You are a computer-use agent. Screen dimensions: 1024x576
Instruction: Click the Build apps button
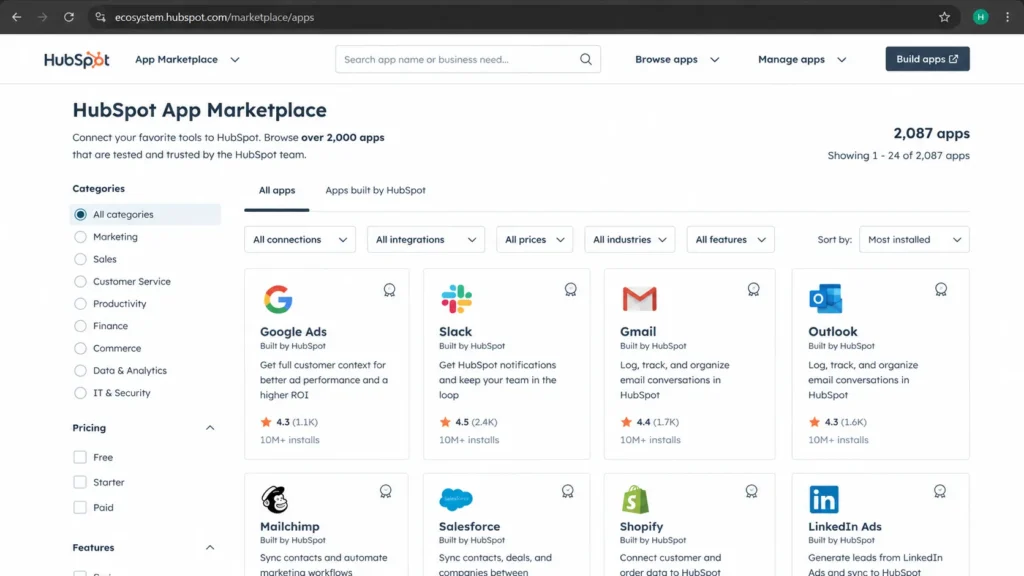tap(927, 59)
